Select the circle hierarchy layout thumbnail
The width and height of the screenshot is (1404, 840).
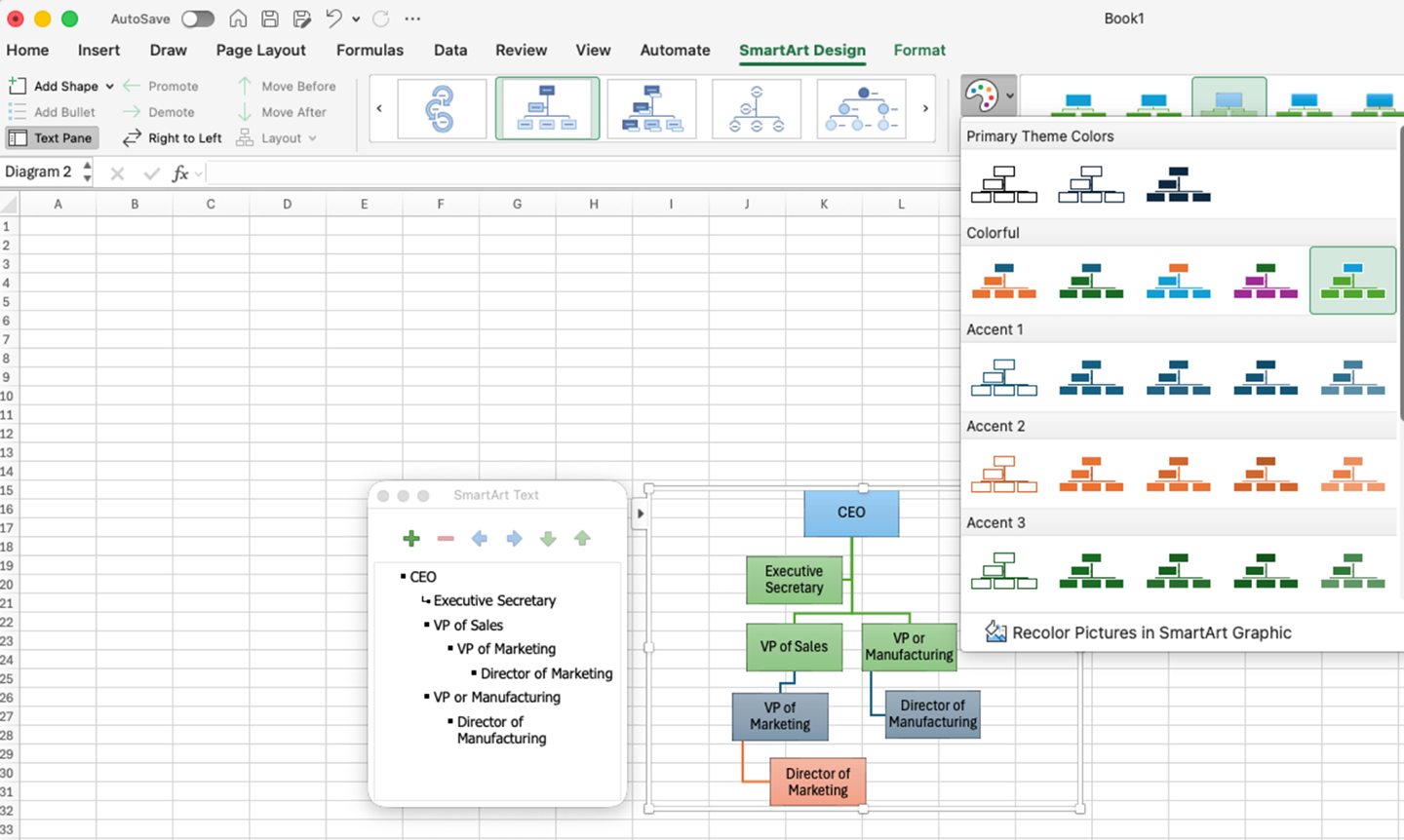pos(757,108)
